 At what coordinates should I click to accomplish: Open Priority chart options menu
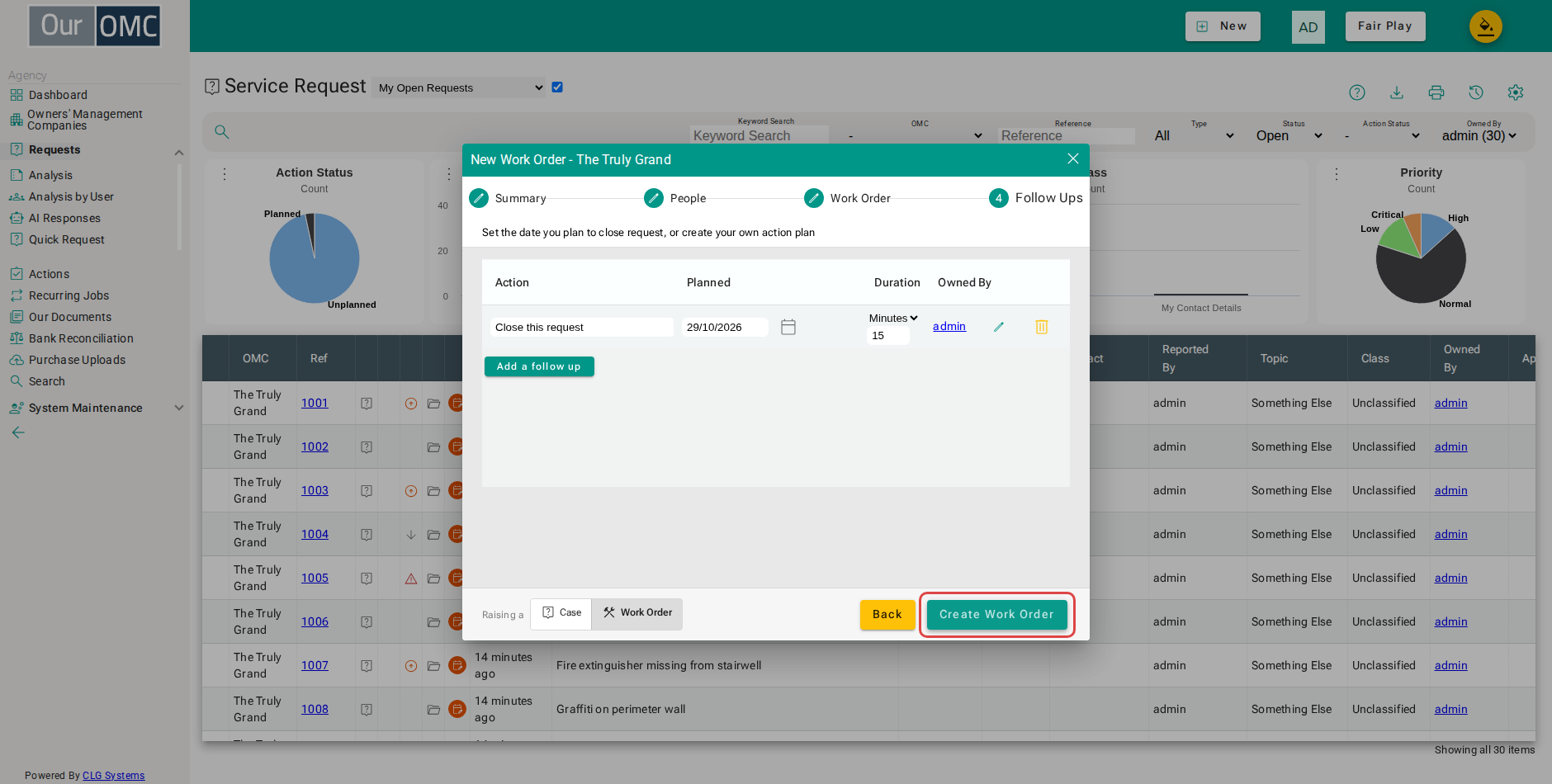pos(1337,174)
